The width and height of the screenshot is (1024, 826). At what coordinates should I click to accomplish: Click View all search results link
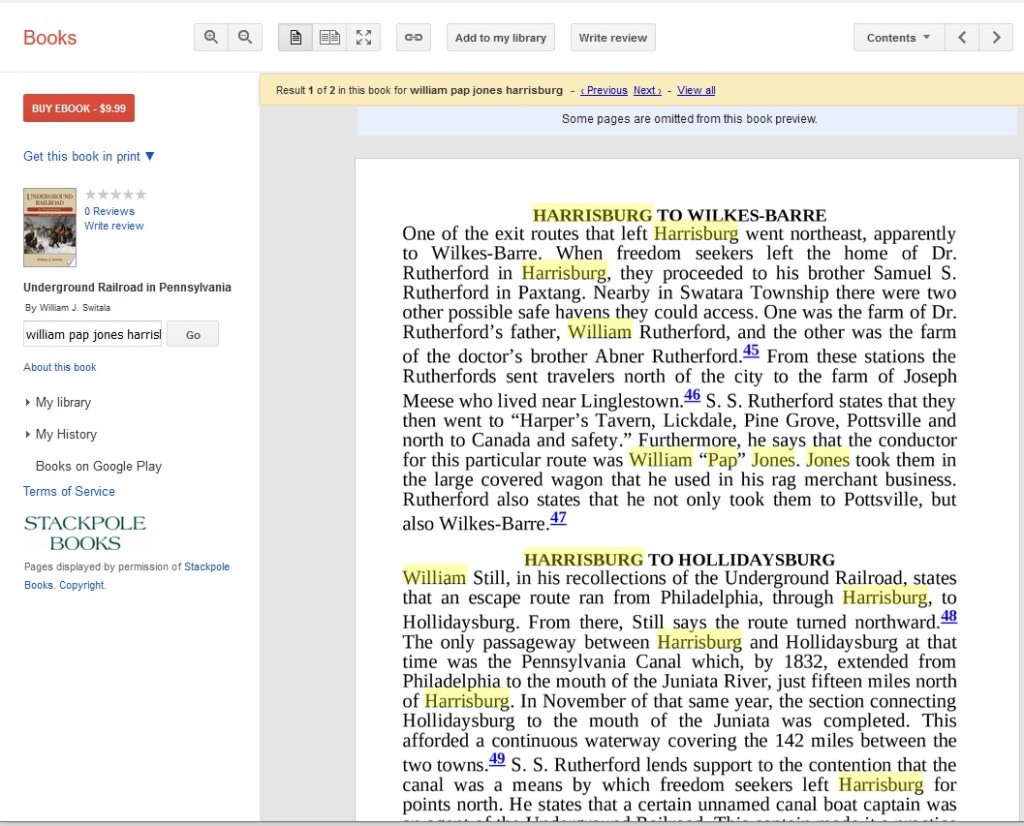tap(696, 90)
